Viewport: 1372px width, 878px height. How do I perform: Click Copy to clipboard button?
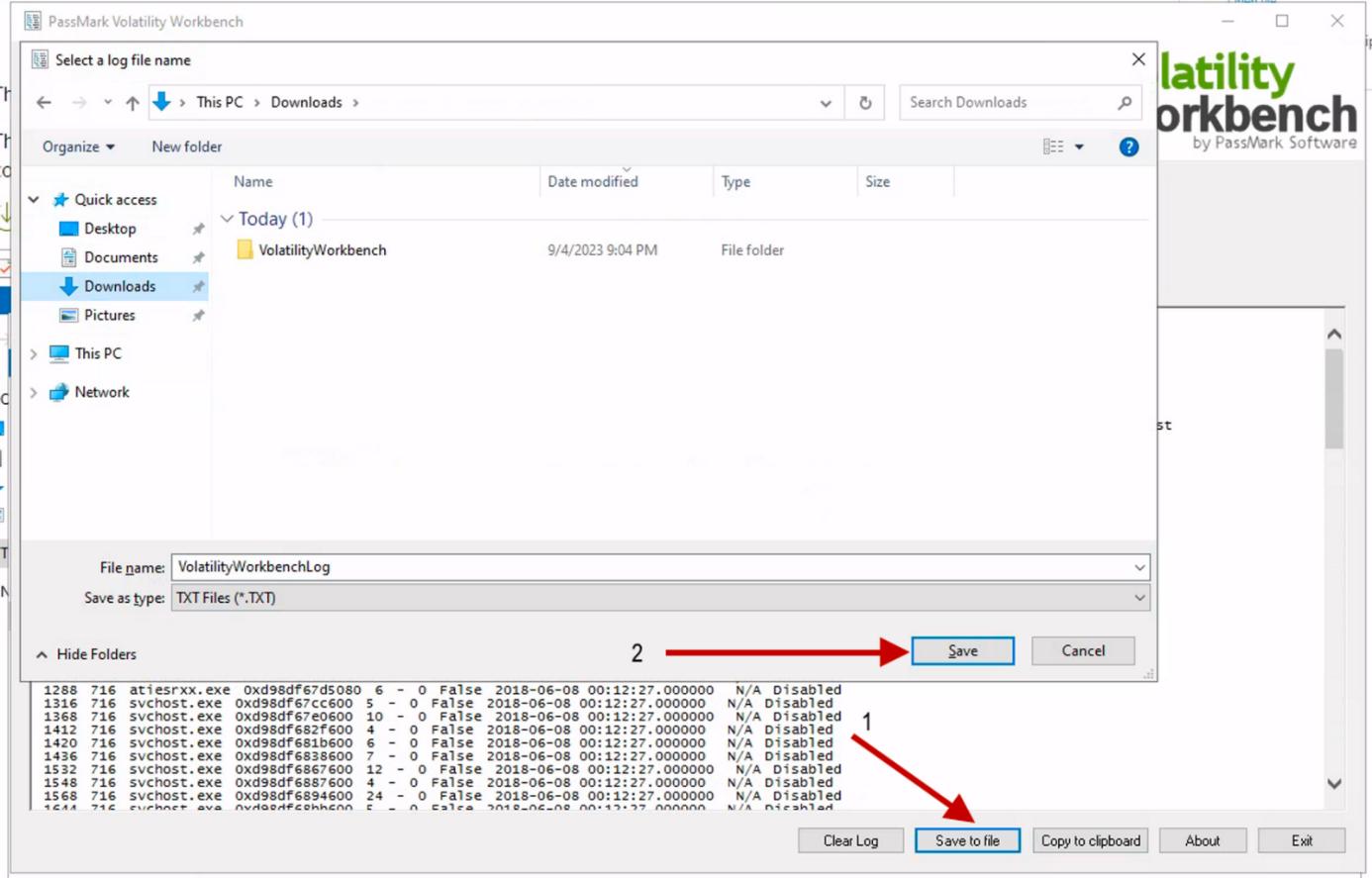coord(1091,840)
